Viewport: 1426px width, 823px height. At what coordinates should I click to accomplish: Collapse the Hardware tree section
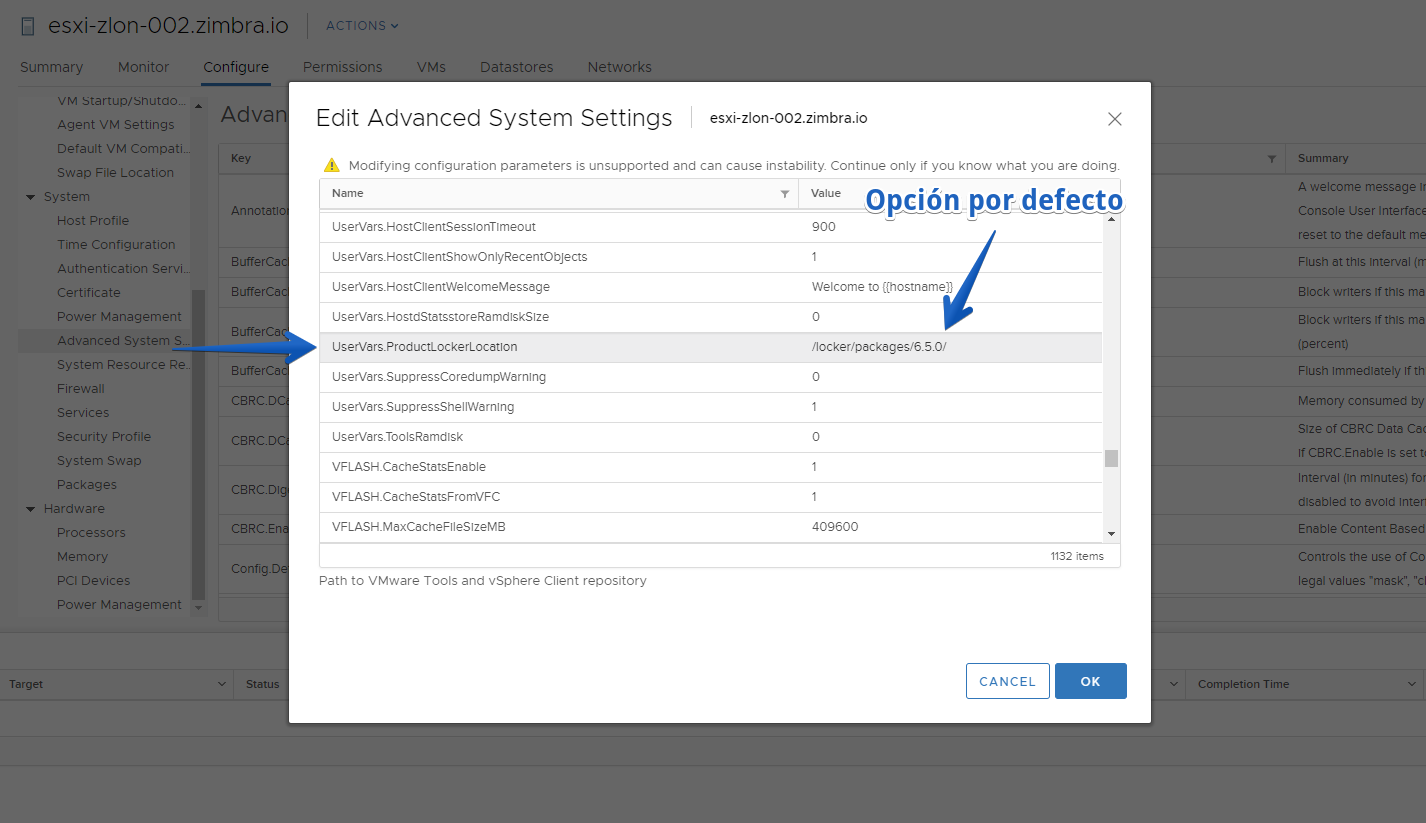coord(31,509)
